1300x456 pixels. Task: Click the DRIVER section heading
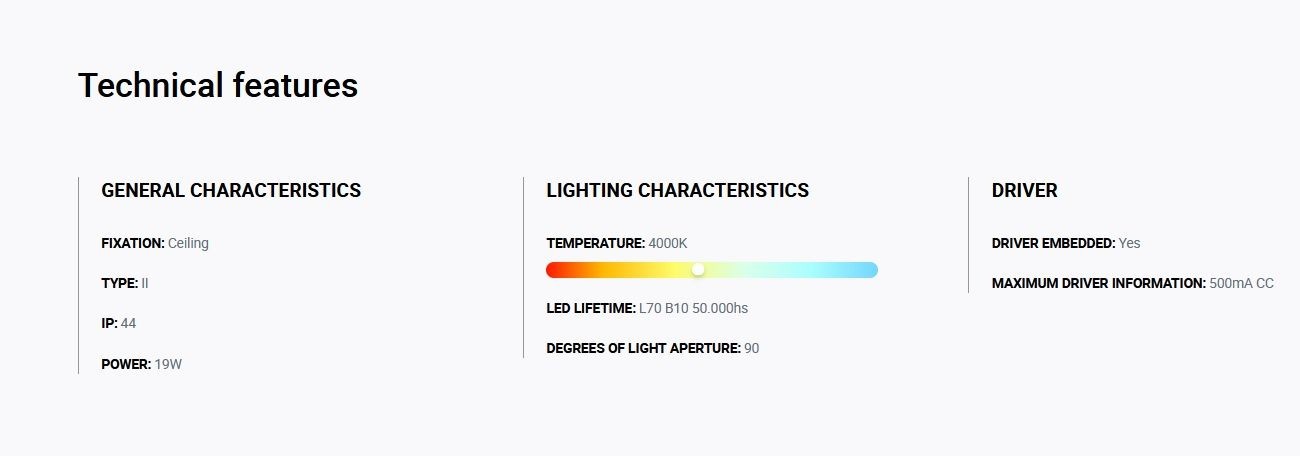(x=1024, y=190)
